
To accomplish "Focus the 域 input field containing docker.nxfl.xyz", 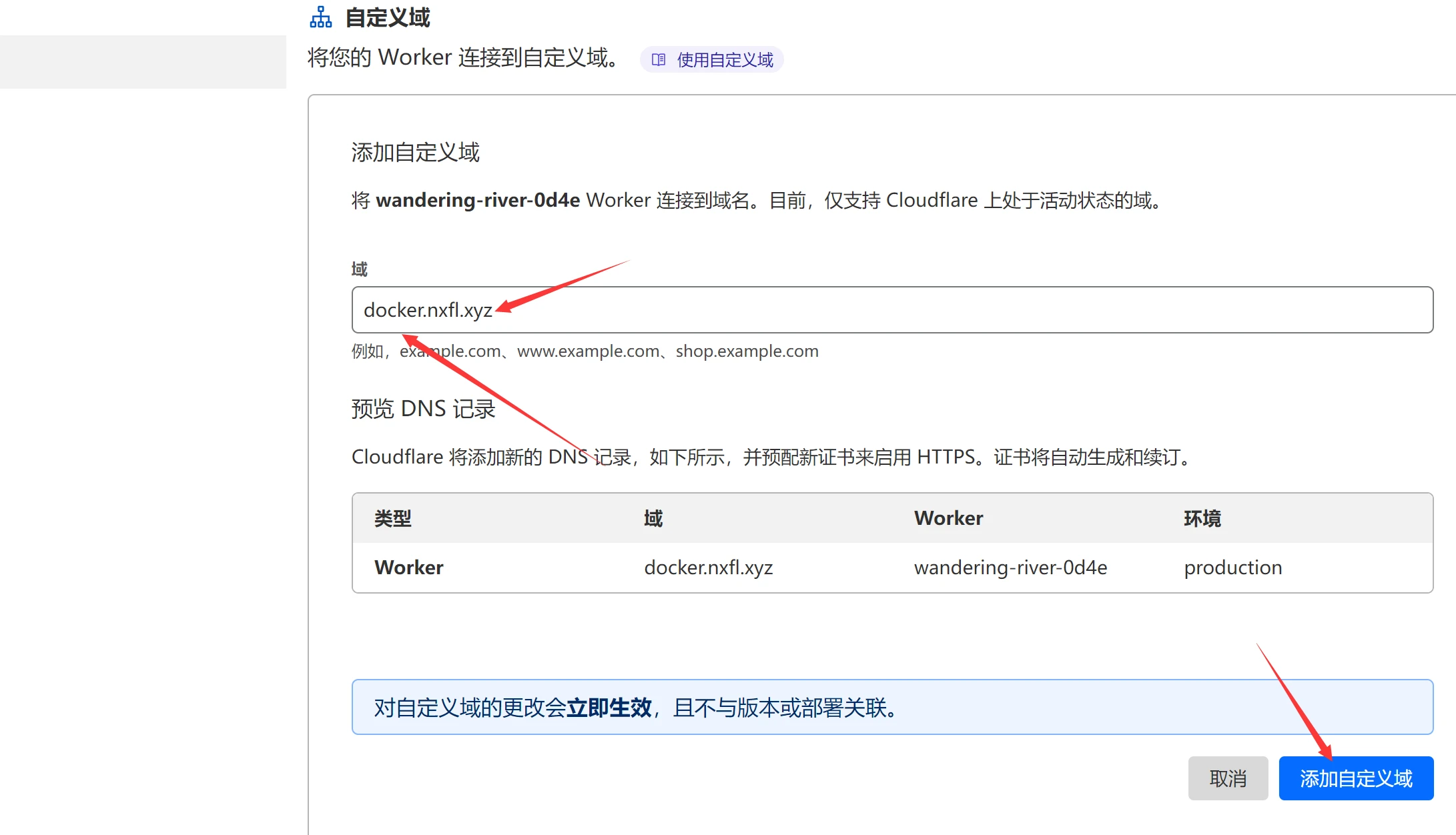I will point(892,310).
